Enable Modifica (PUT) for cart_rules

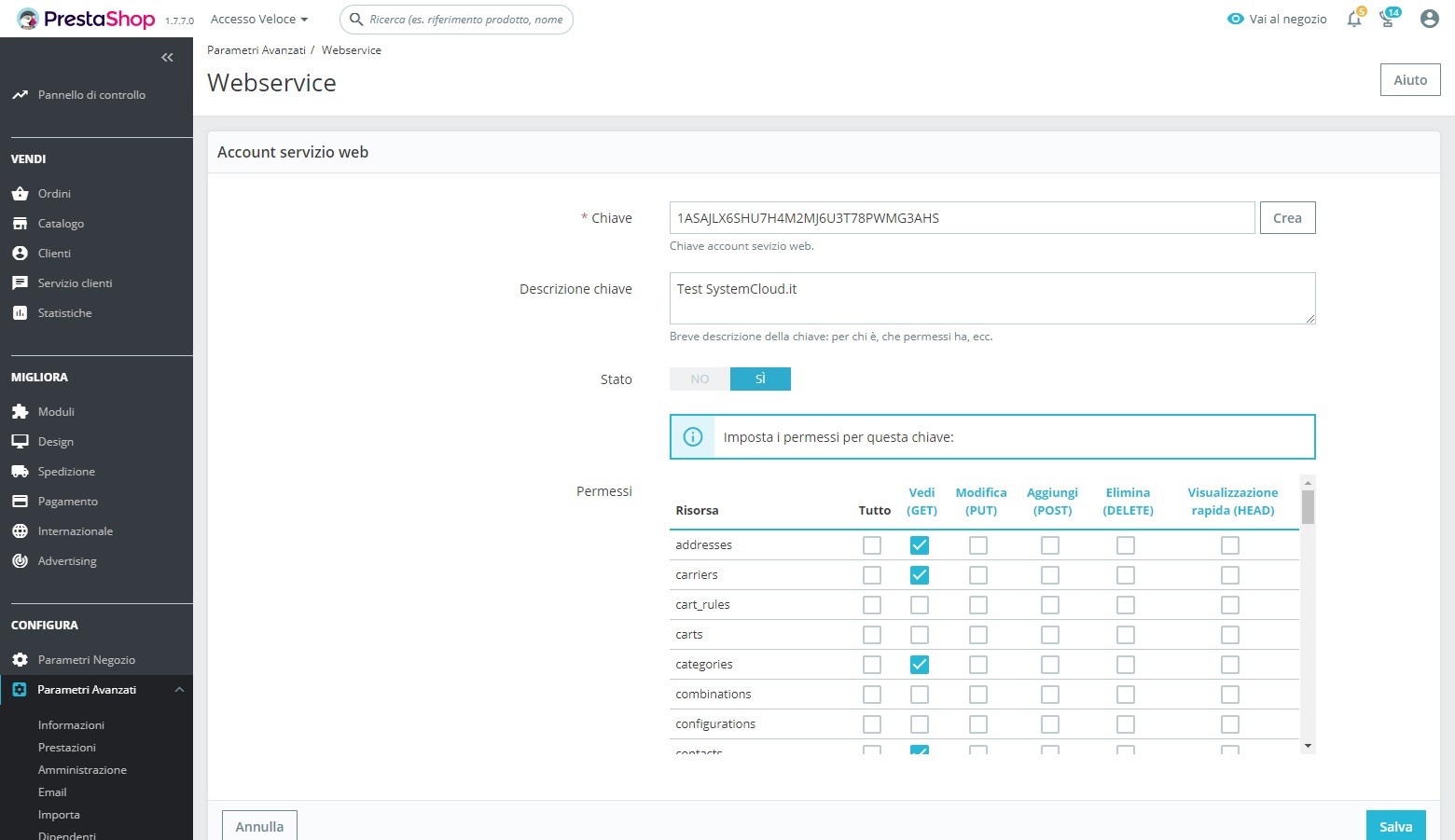pyautogui.click(x=978, y=605)
